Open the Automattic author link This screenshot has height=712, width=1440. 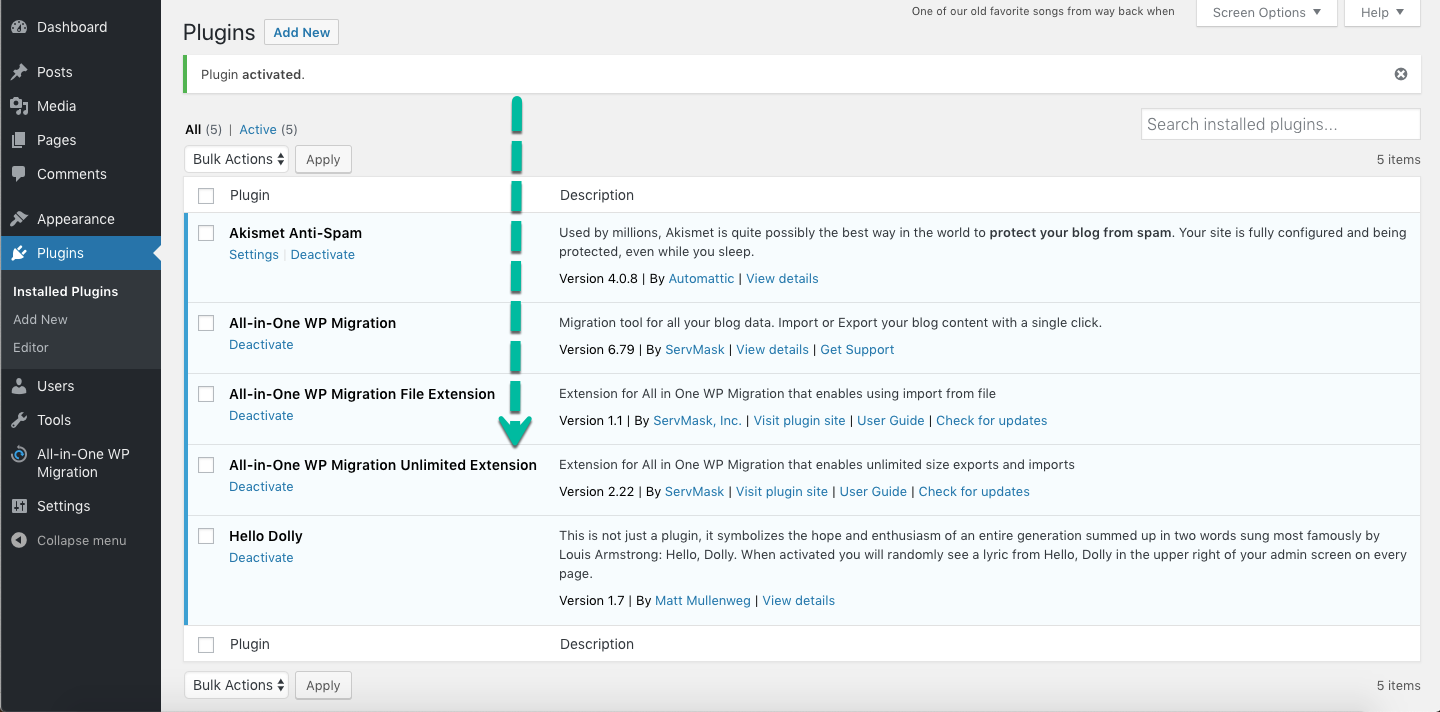click(701, 278)
